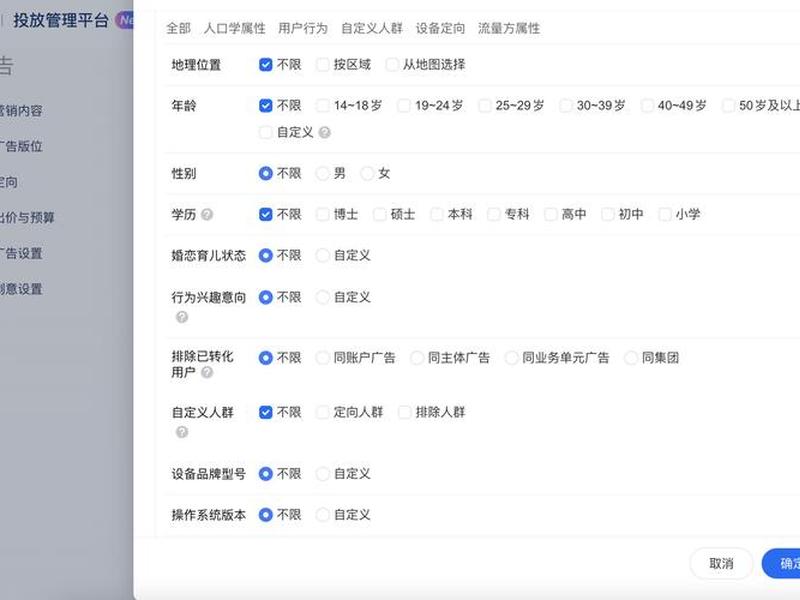
Task: Select age range 19~24岁
Action: point(404,106)
